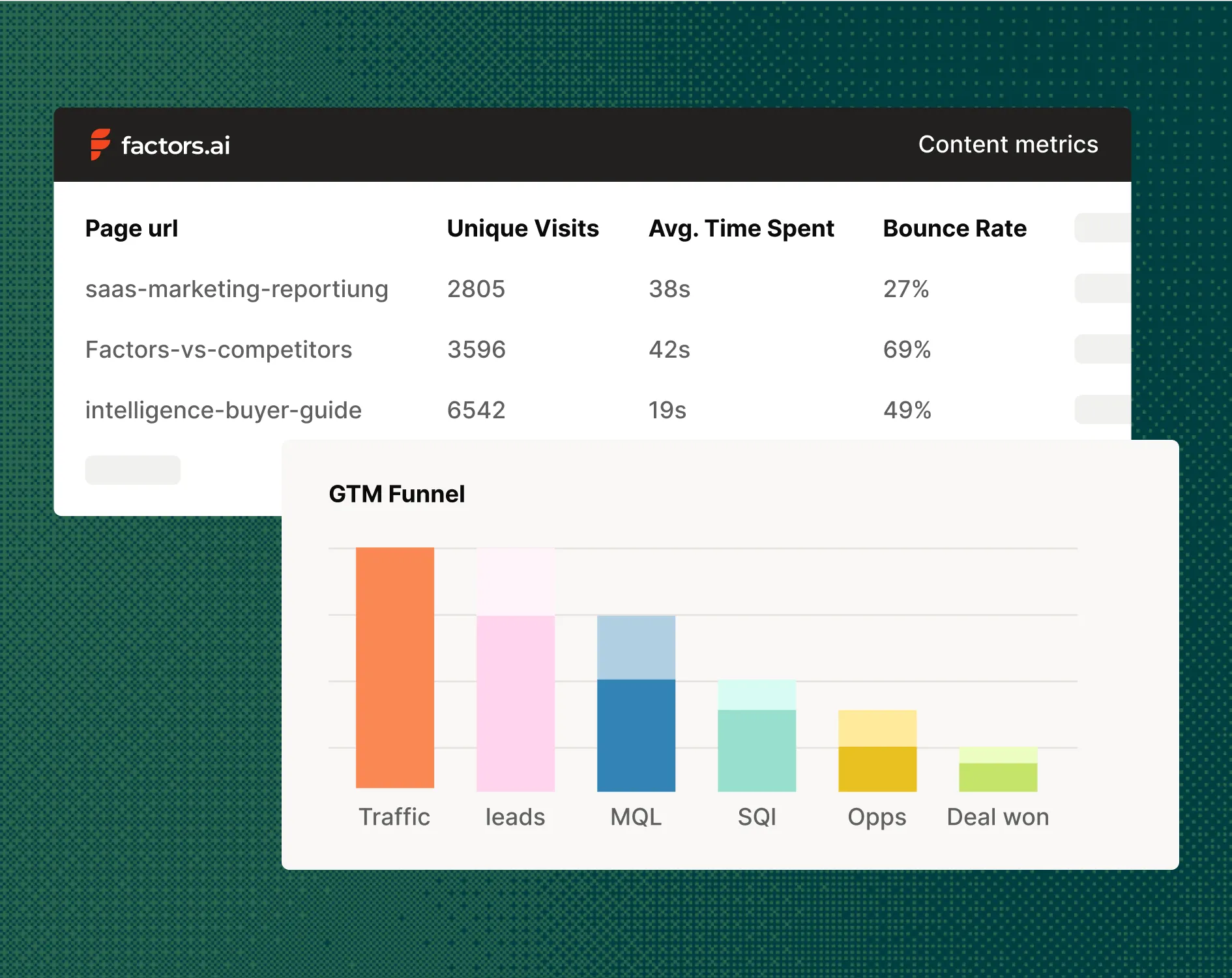Open the Page url column header options

pyautogui.click(x=132, y=228)
